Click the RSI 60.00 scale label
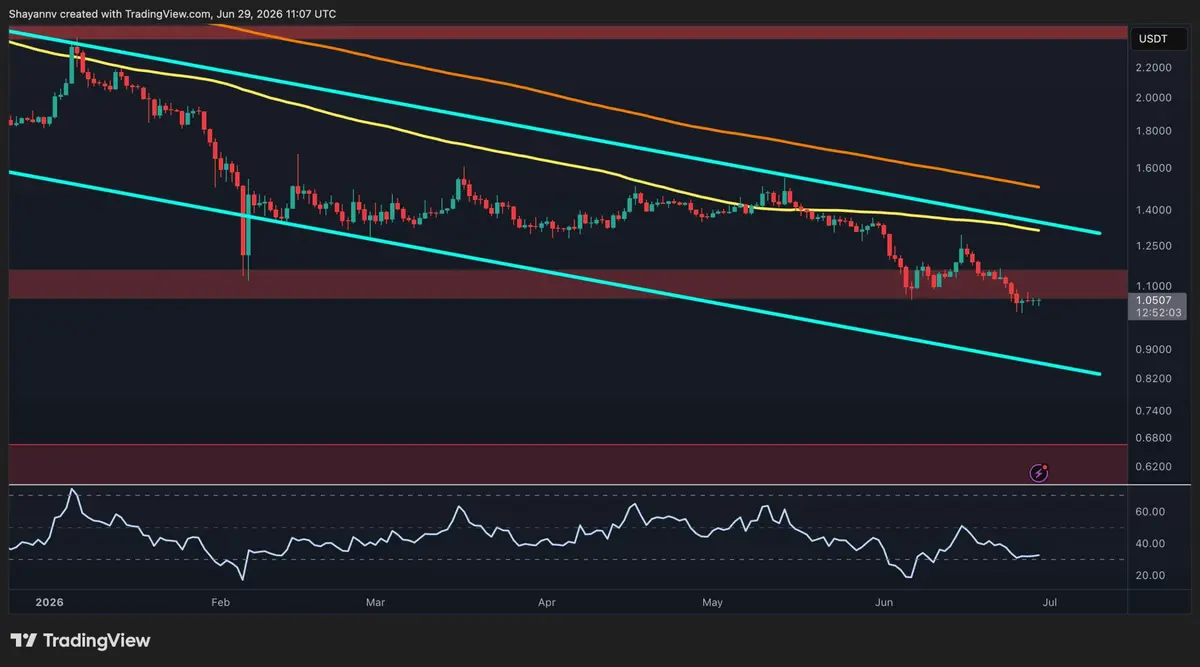 point(1151,512)
